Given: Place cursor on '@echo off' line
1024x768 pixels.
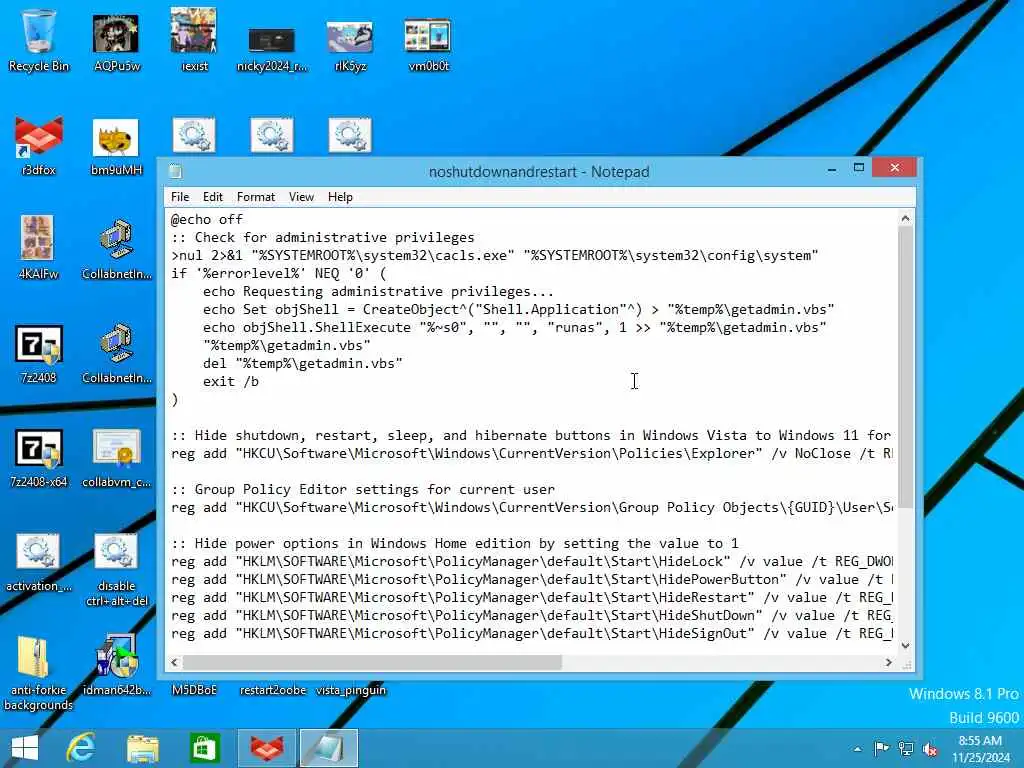Looking at the screenshot, I should tap(206, 219).
